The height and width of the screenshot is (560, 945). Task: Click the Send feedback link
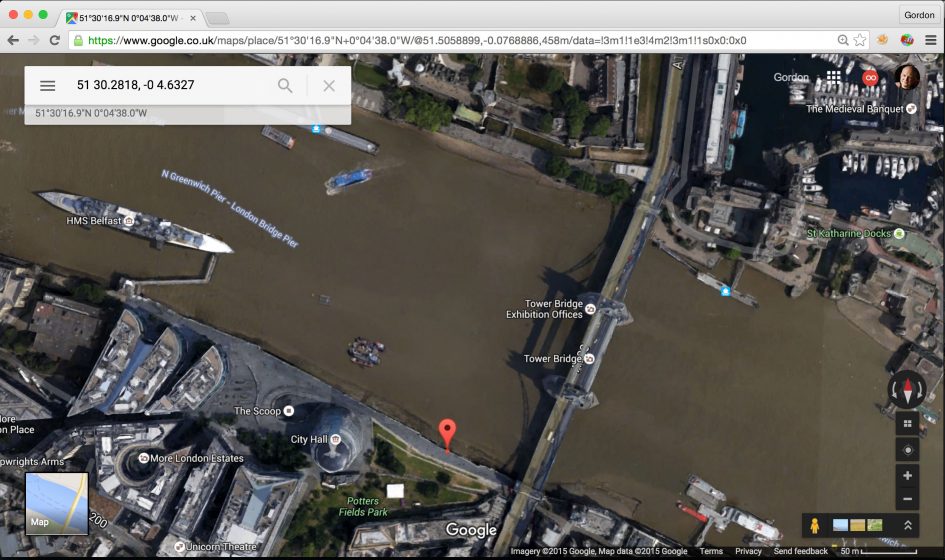pyautogui.click(x=800, y=552)
